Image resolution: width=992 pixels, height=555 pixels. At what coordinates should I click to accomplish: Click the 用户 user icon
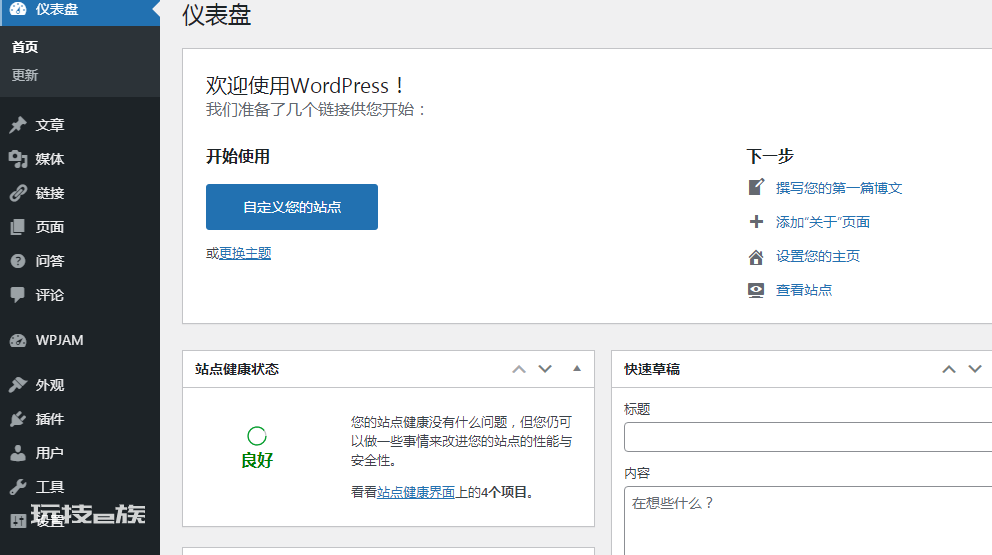point(18,453)
